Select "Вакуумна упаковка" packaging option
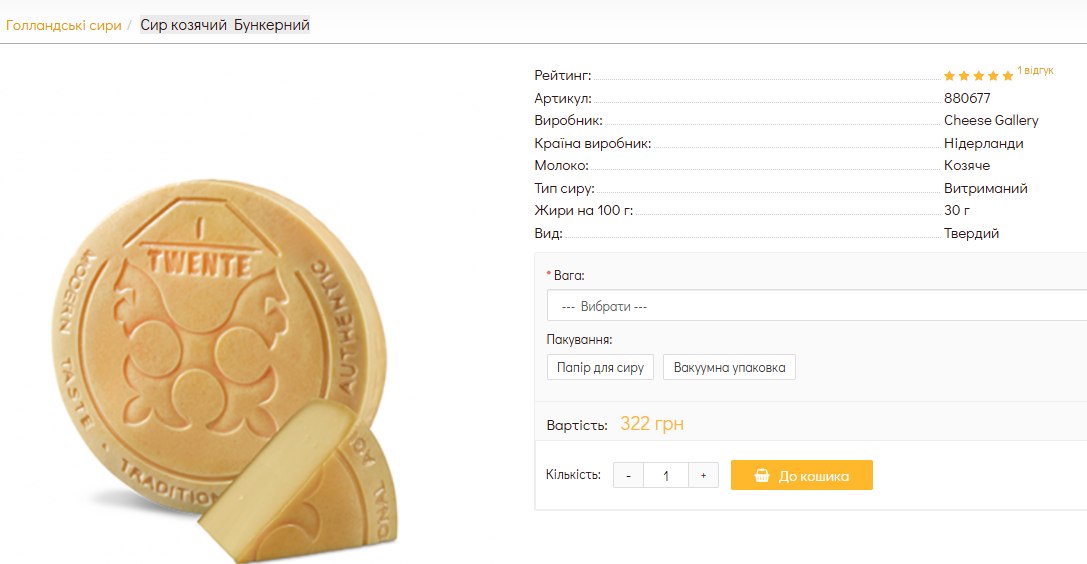This screenshot has width=1087, height=564. click(x=729, y=367)
